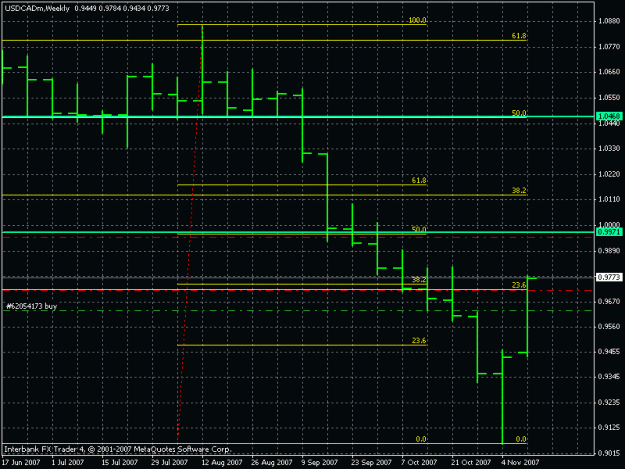
Task: Click the 26 Aug 2007 date label
Action: click(x=271, y=462)
